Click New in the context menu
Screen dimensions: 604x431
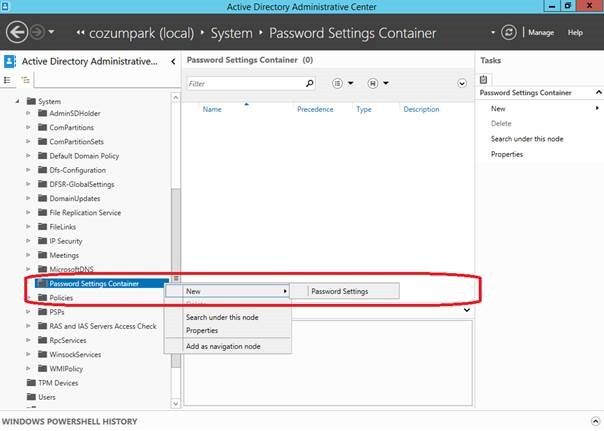pyautogui.click(x=227, y=291)
